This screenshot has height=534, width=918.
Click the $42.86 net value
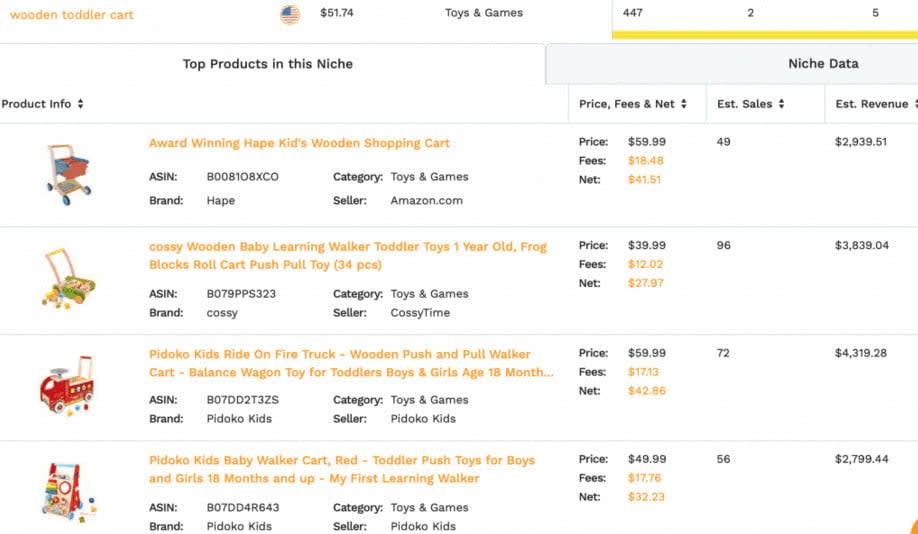point(646,391)
